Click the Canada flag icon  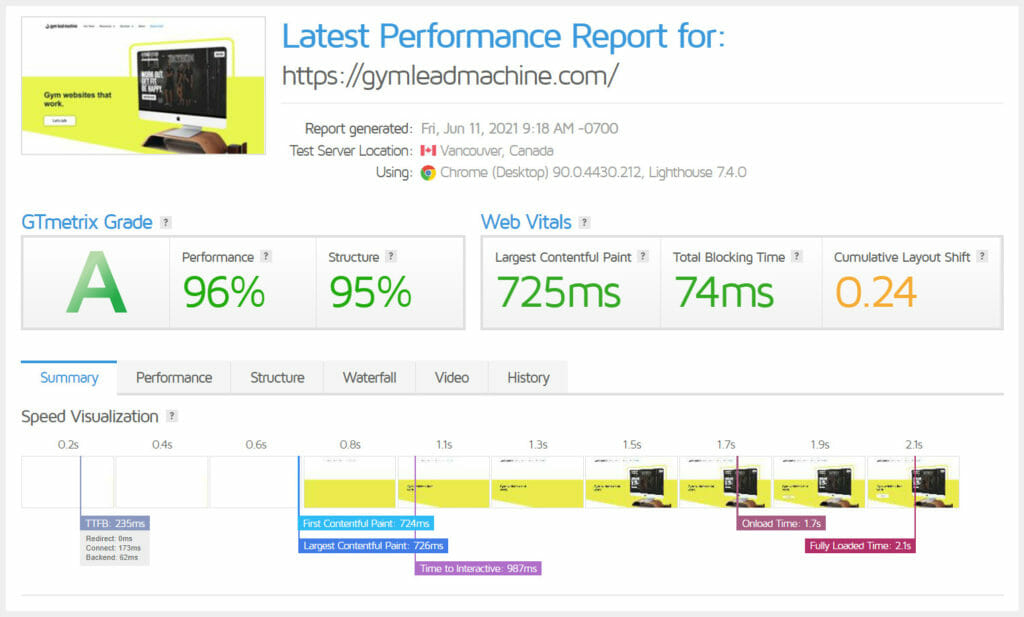(431, 150)
